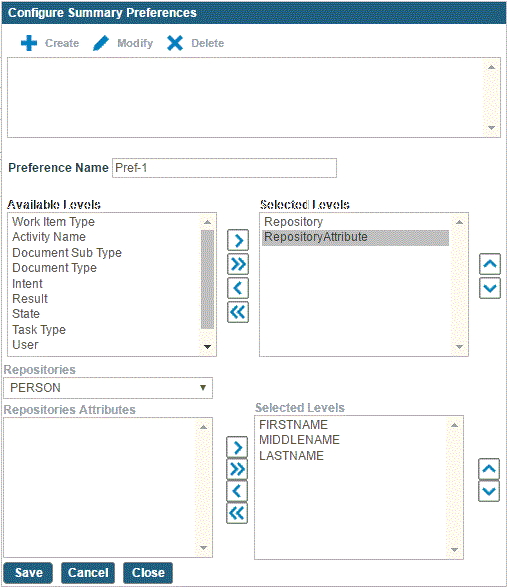Move RepositoryAttribute up with the up arrow

point(490,264)
